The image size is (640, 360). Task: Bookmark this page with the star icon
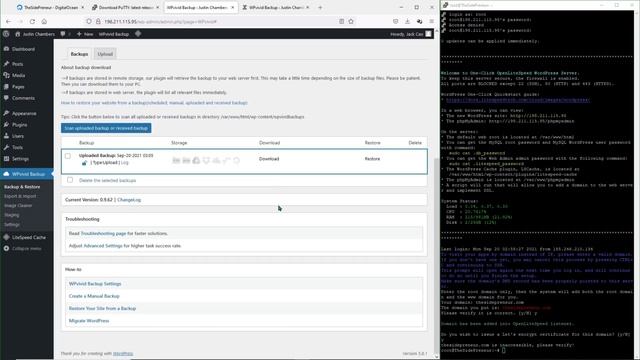[351, 22]
